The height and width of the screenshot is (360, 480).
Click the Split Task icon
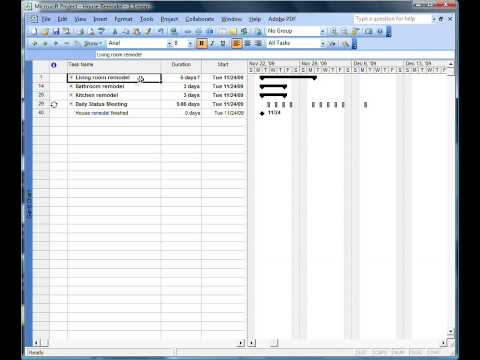[x=210, y=31]
